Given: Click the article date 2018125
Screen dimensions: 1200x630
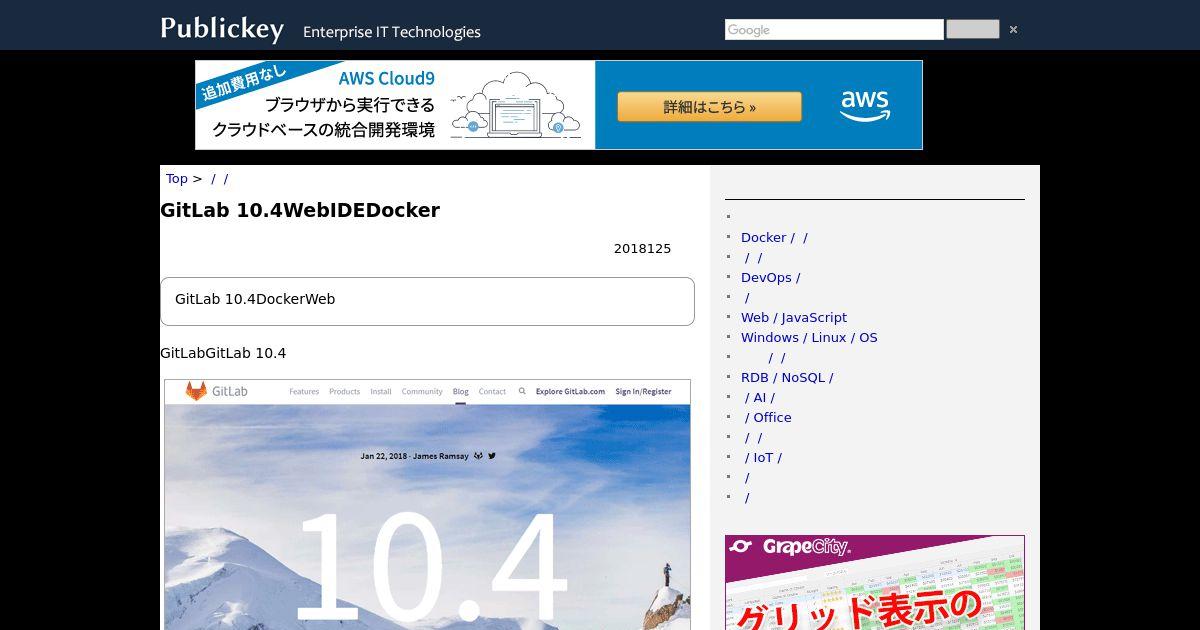Looking at the screenshot, I should 642,249.
